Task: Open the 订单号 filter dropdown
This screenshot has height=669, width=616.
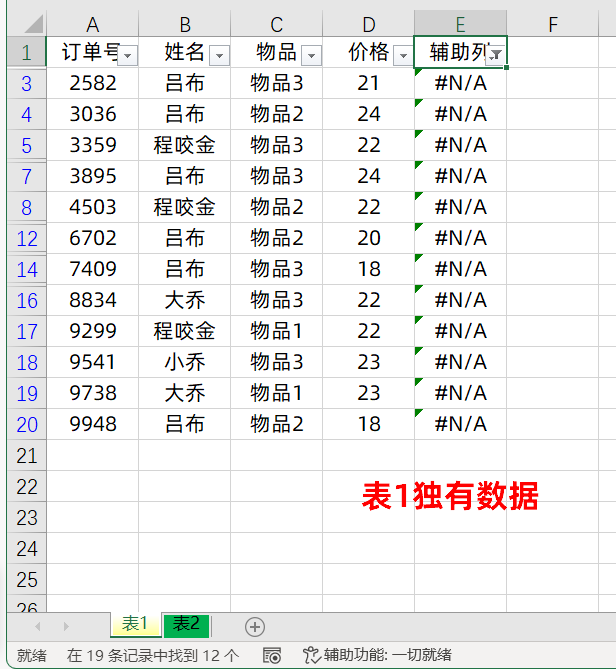Action: point(127,56)
